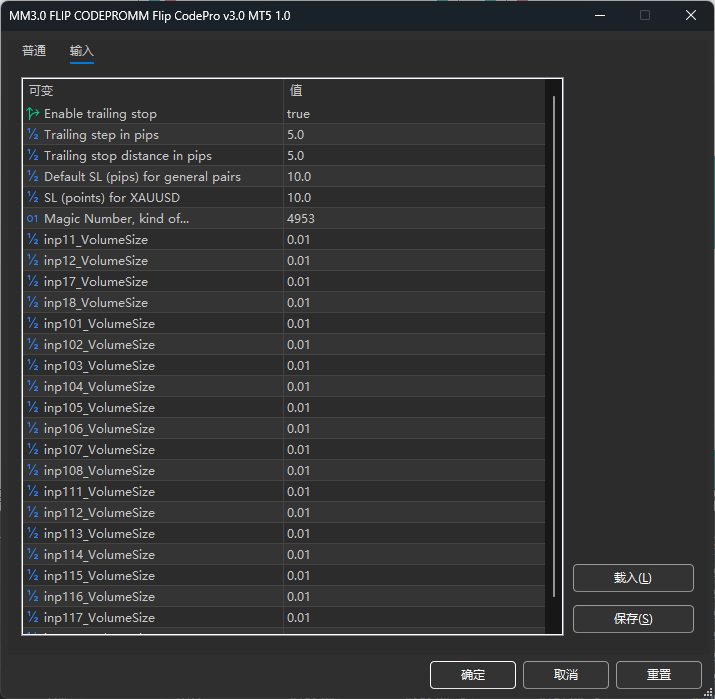Confirm settings with the 确定 button

(x=473, y=675)
